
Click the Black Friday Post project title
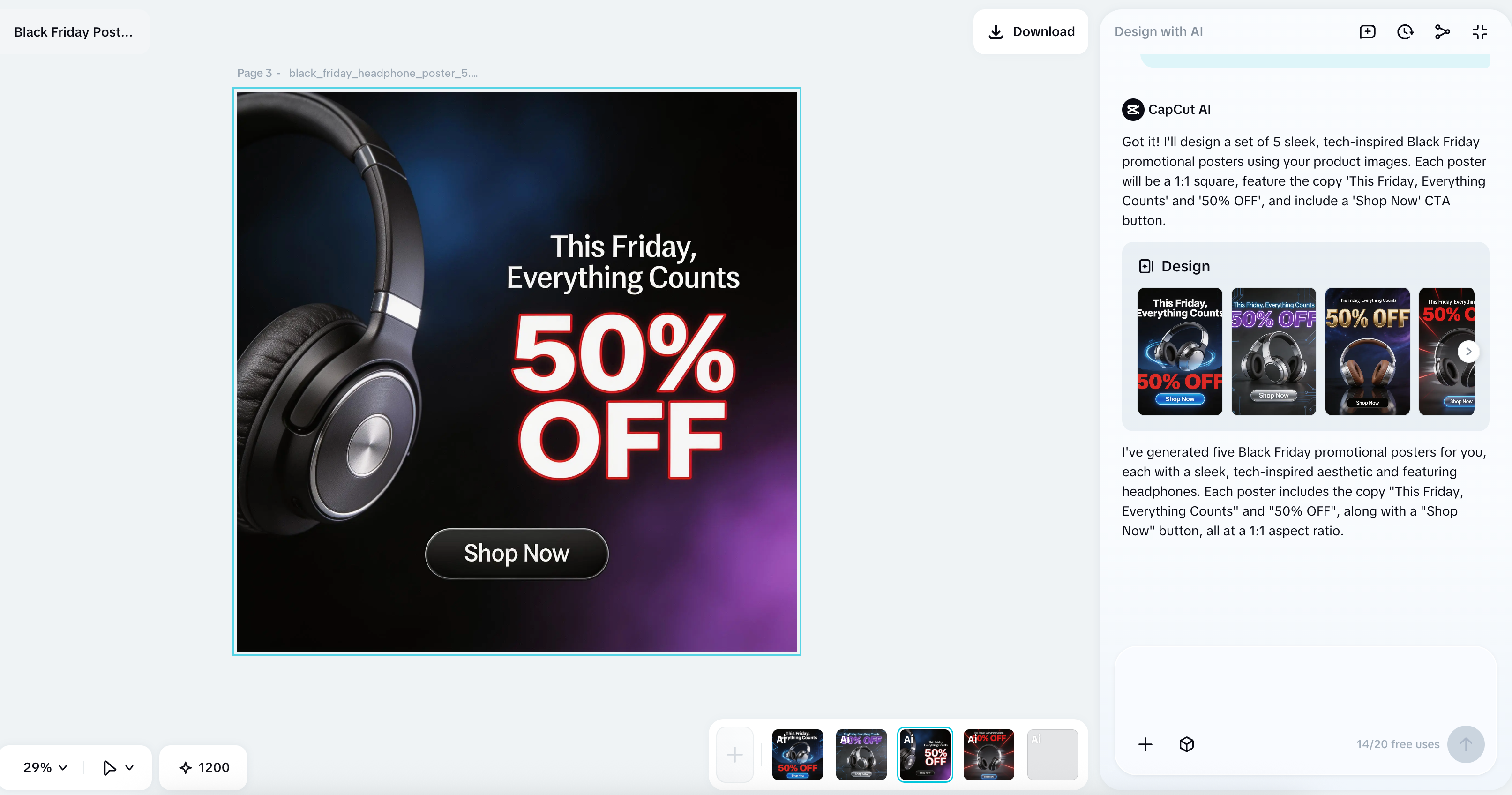74,32
